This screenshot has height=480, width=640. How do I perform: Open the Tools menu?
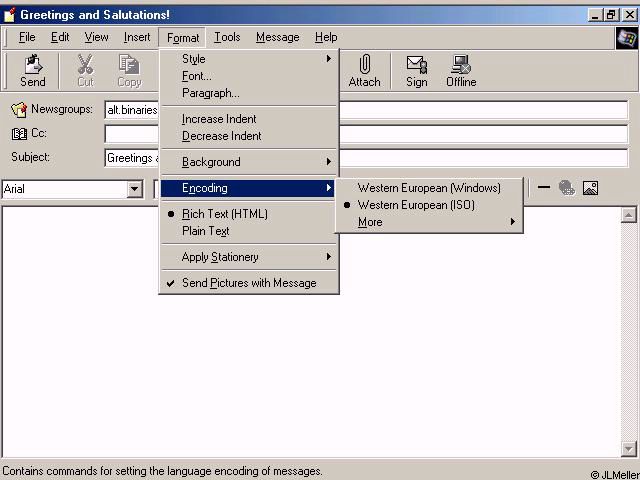click(227, 37)
